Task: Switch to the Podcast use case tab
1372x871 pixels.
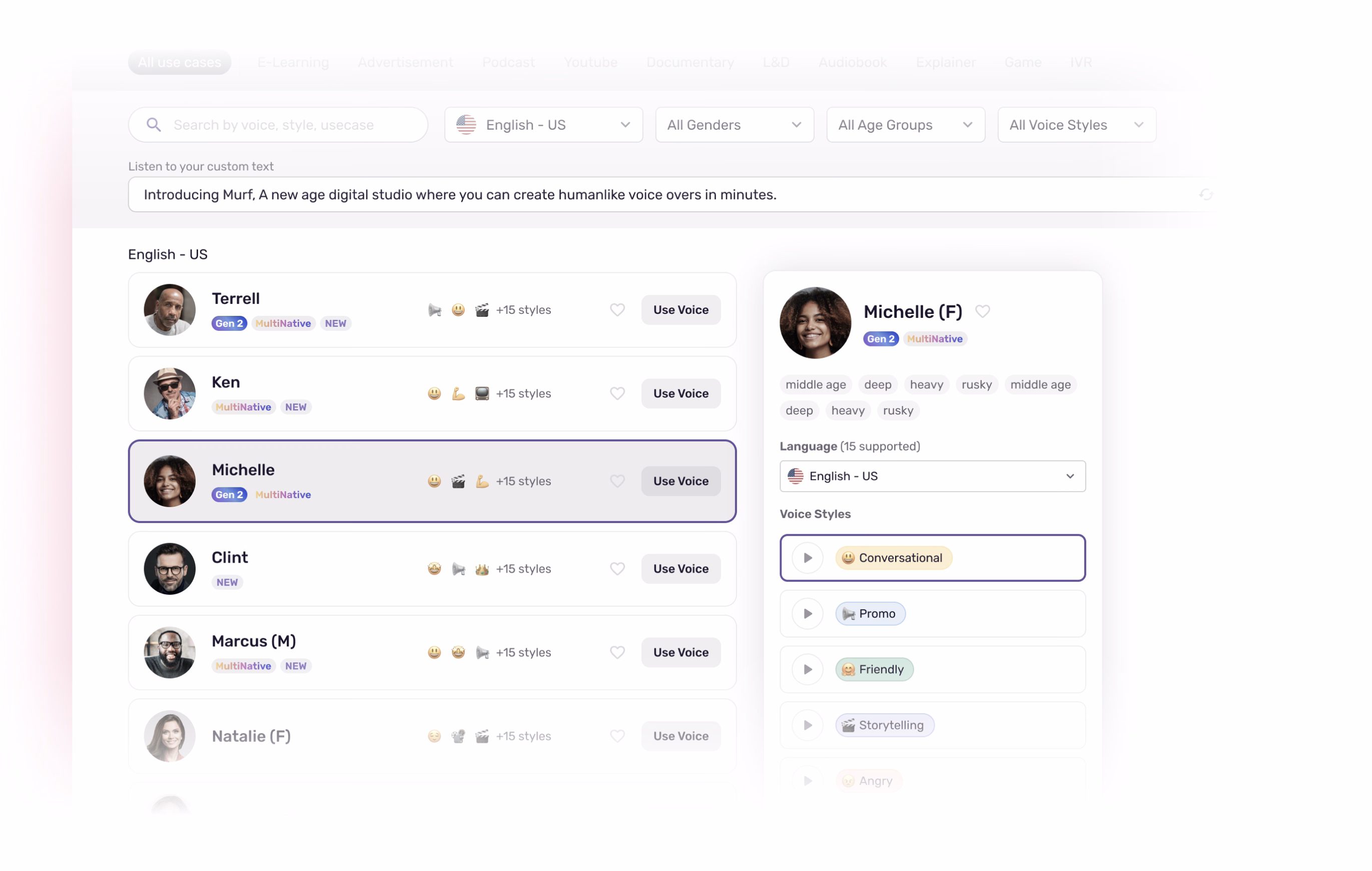Action: (508, 62)
